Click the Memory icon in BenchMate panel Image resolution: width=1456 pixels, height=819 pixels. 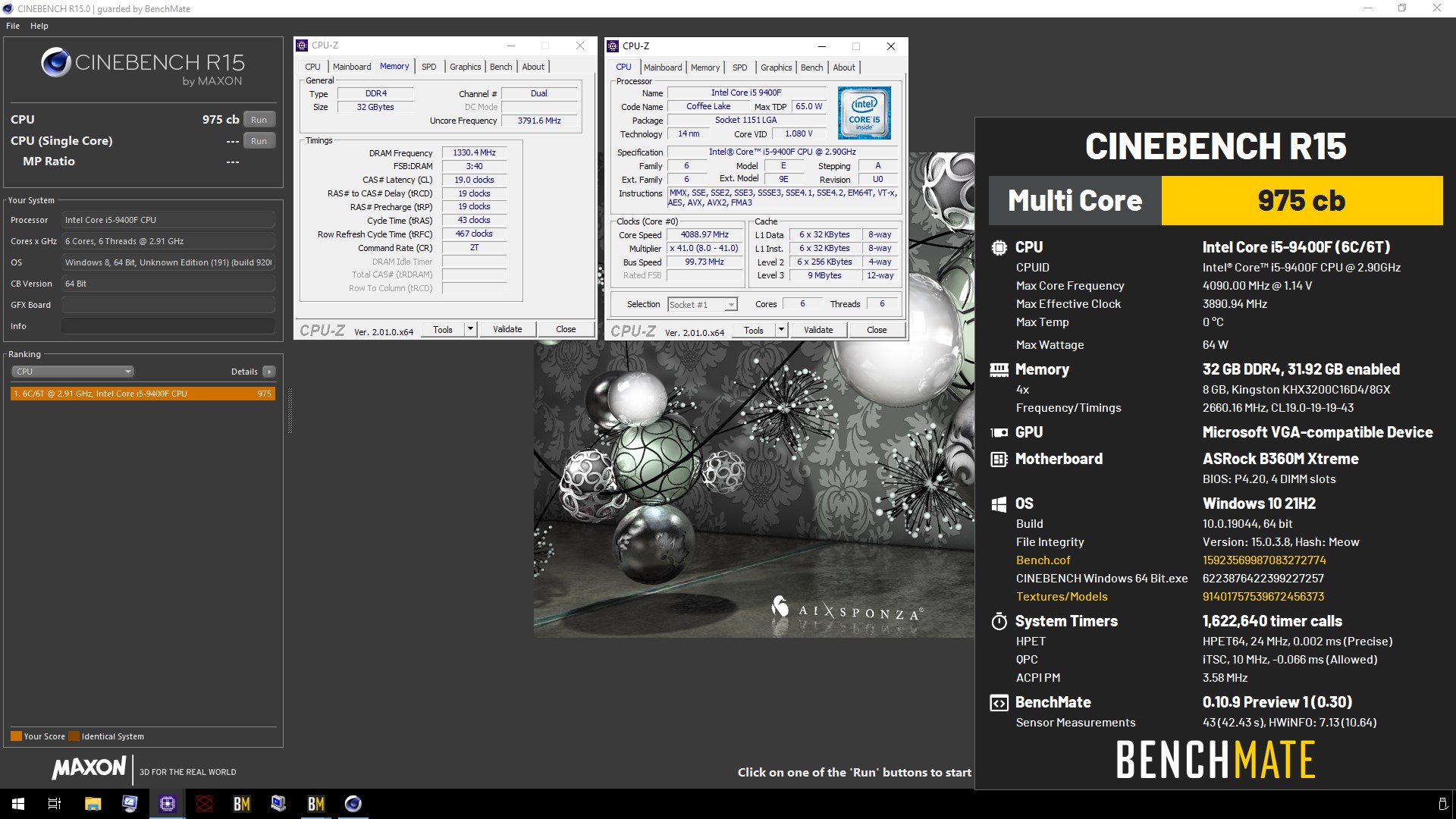coord(999,370)
